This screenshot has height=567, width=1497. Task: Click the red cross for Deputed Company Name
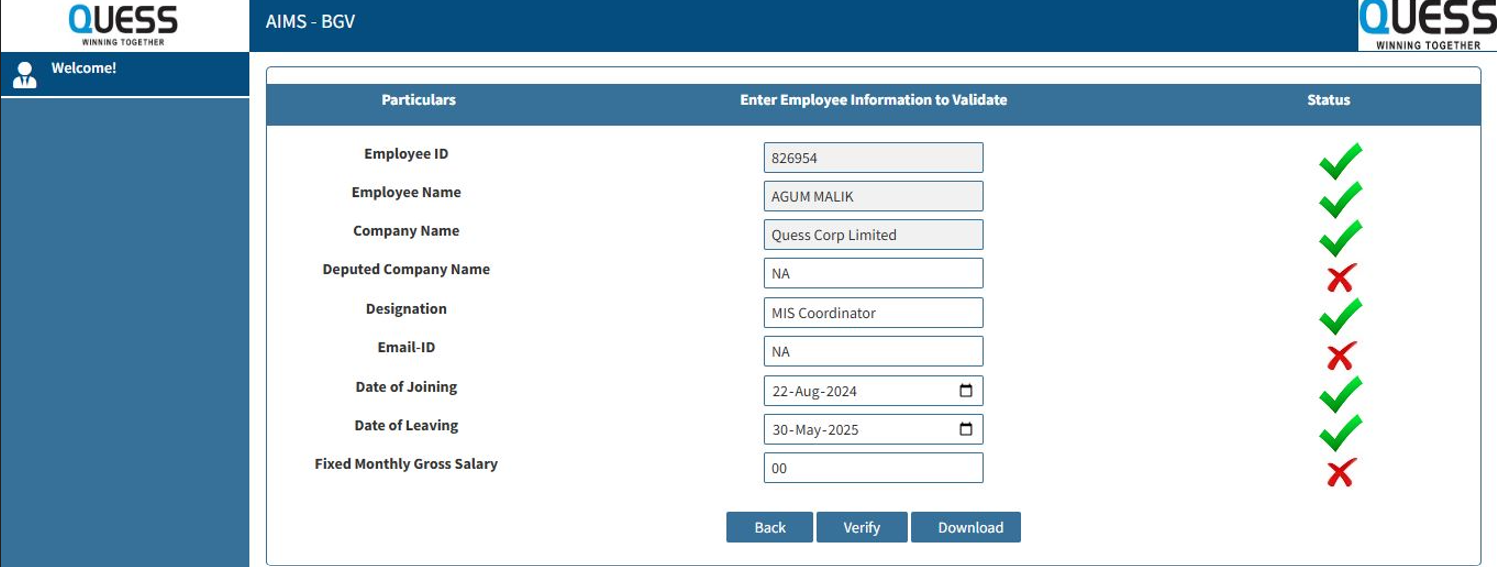click(1340, 278)
